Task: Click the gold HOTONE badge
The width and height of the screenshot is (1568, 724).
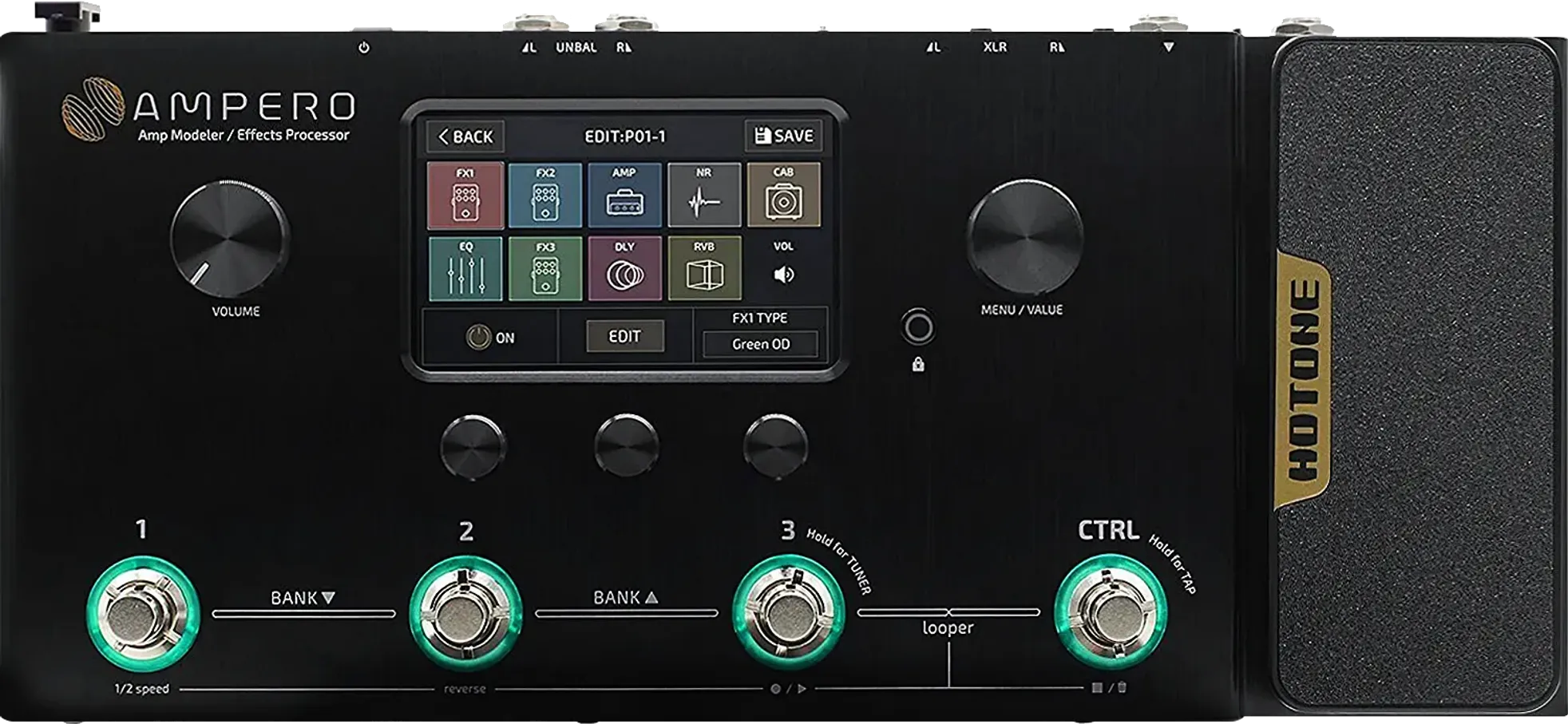Action: click(x=1304, y=381)
